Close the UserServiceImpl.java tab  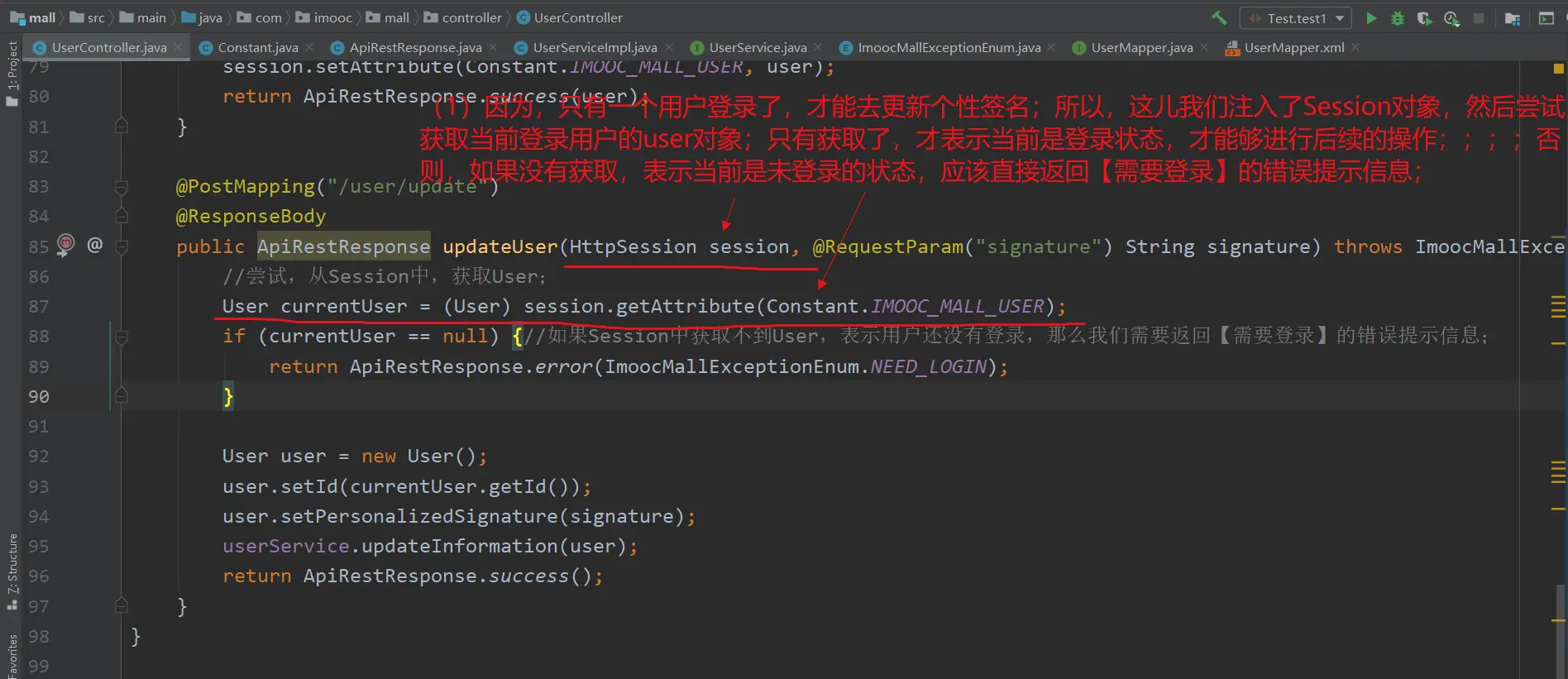pos(669,47)
